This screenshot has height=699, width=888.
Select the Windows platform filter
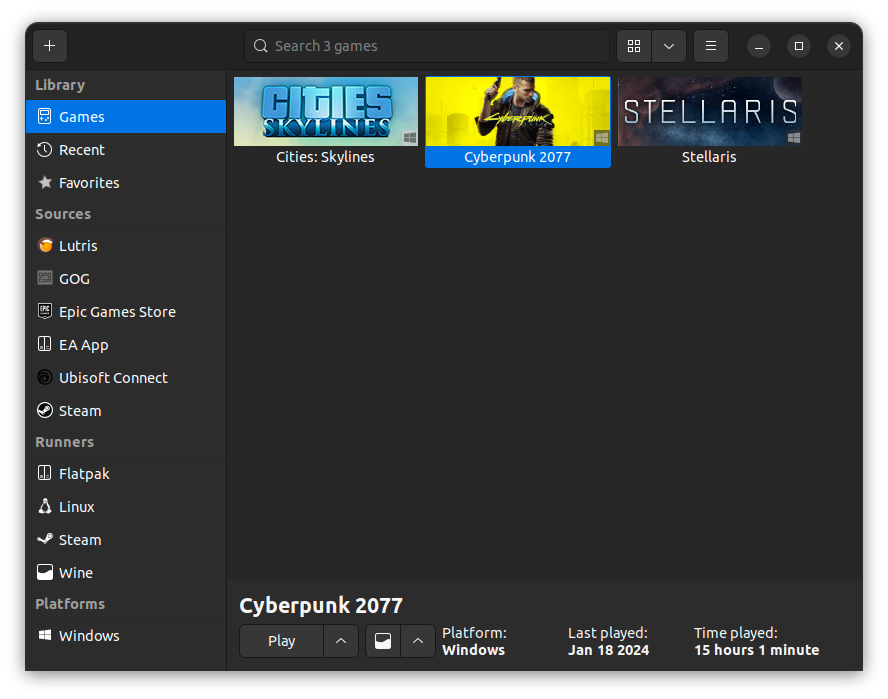pyautogui.click(x=126, y=636)
